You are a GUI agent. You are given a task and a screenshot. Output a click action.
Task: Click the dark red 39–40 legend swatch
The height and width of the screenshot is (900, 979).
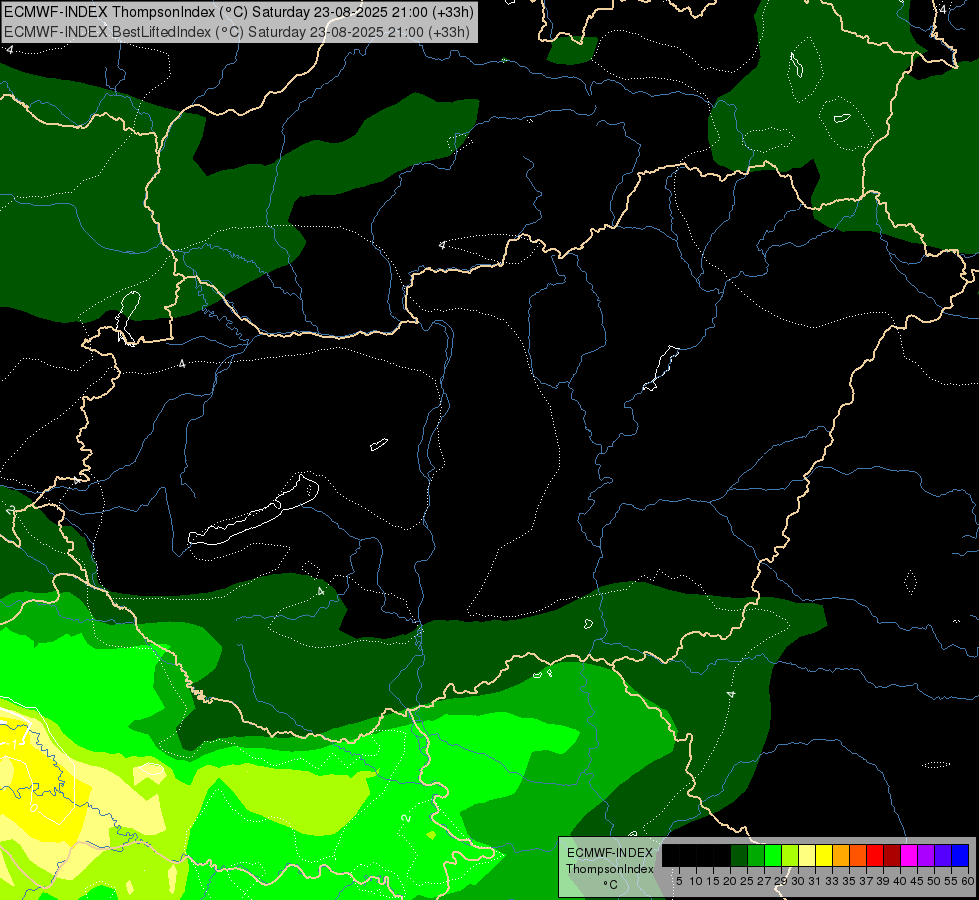coord(892,855)
